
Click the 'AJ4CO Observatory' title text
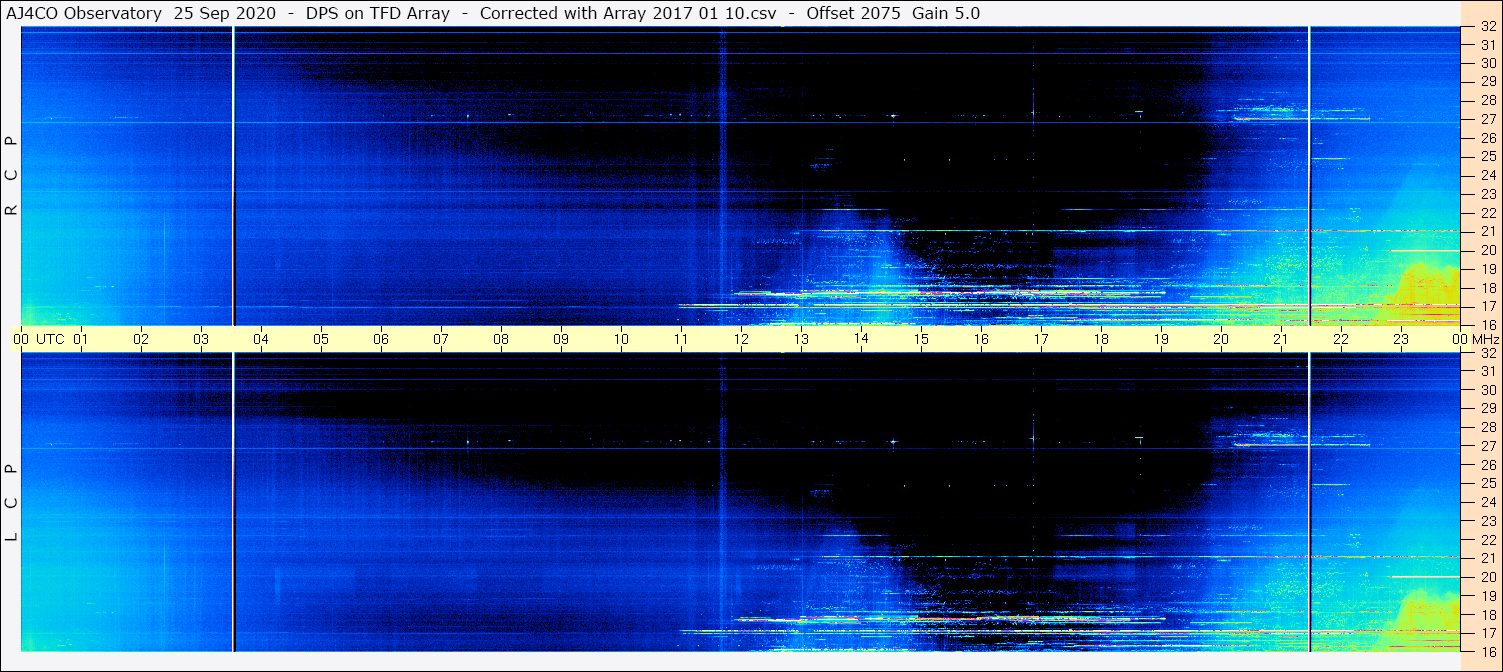84,13
